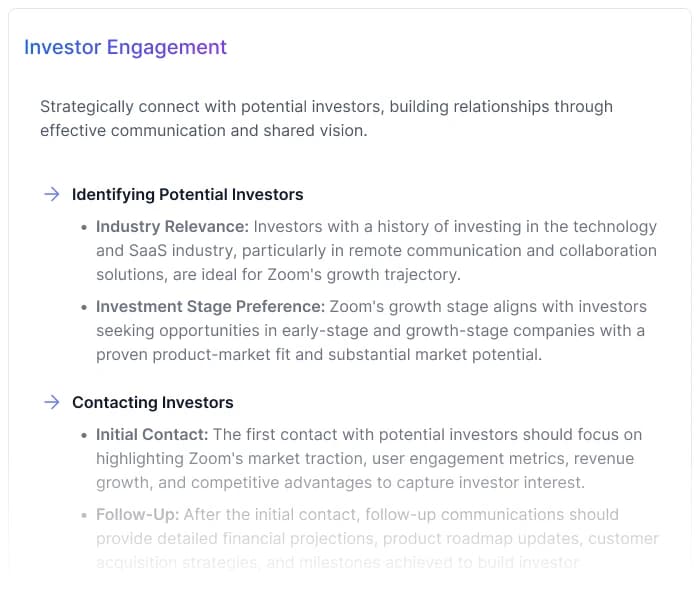Screen dimensions: 700x600
Task: Click the bold Initial Contact label
Action: 152,435
